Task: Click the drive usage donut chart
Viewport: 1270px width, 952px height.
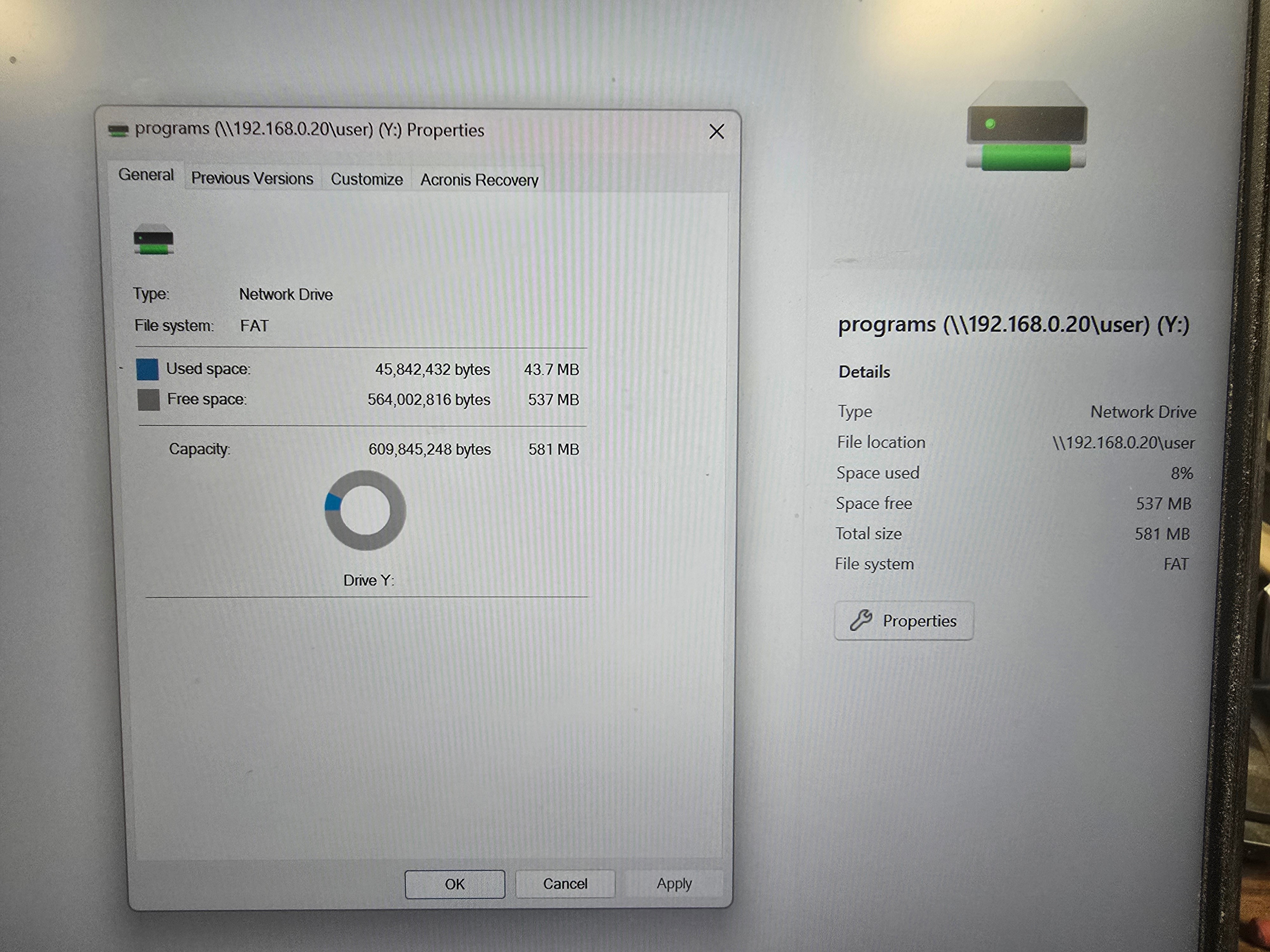Action: click(x=365, y=510)
